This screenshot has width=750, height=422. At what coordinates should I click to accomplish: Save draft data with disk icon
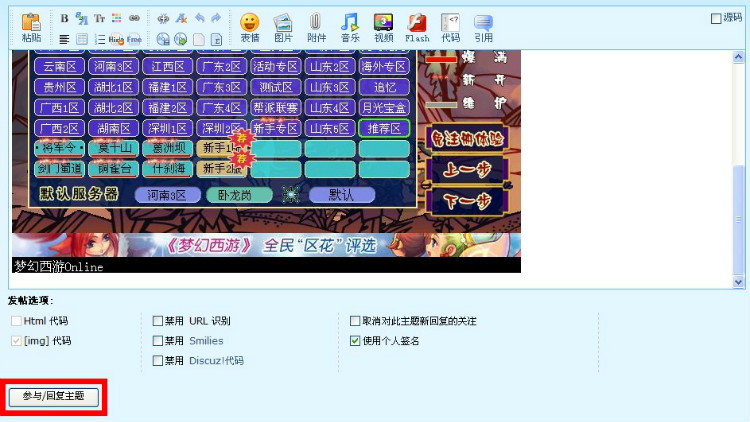163,39
